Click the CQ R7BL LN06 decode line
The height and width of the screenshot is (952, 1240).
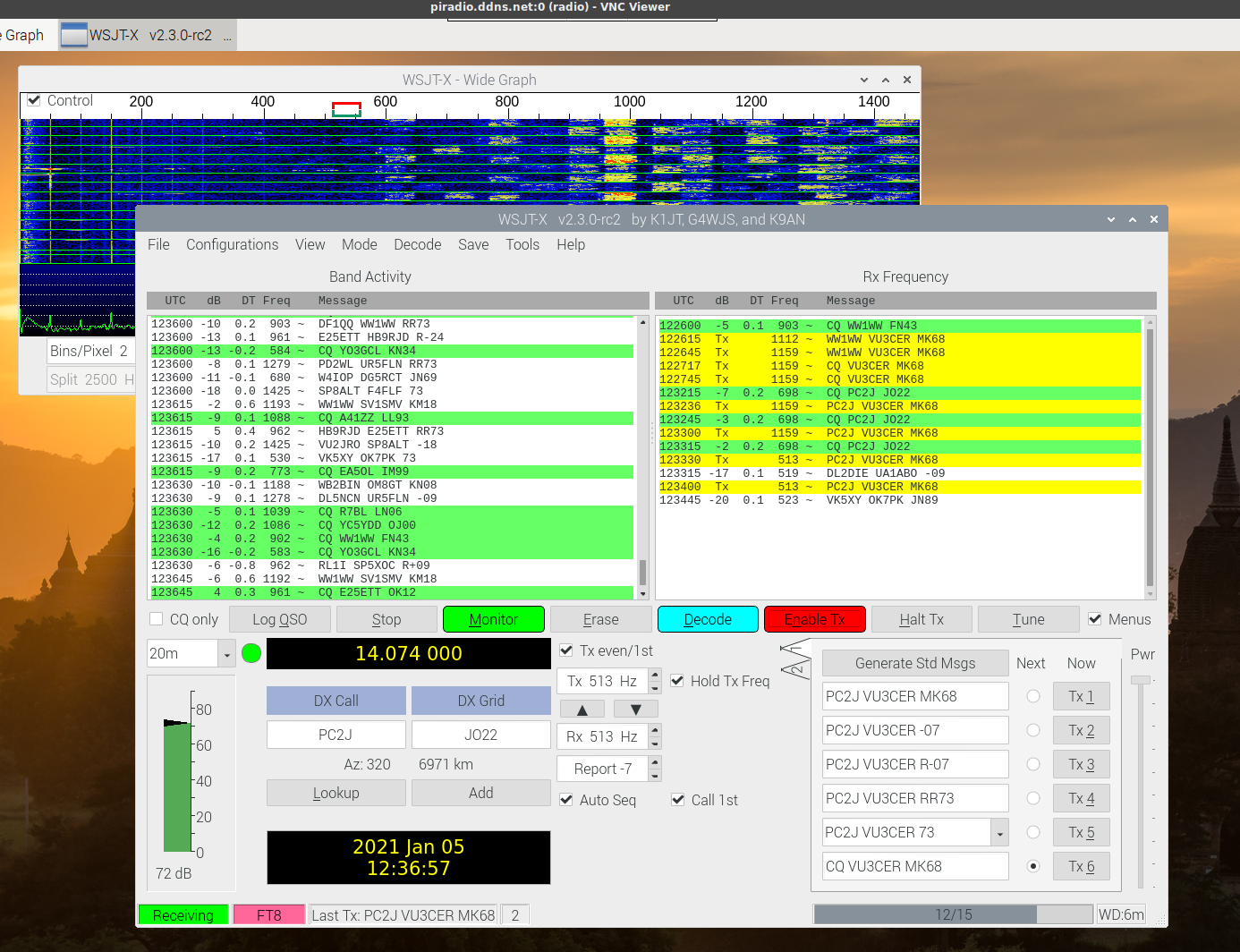pos(392,512)
